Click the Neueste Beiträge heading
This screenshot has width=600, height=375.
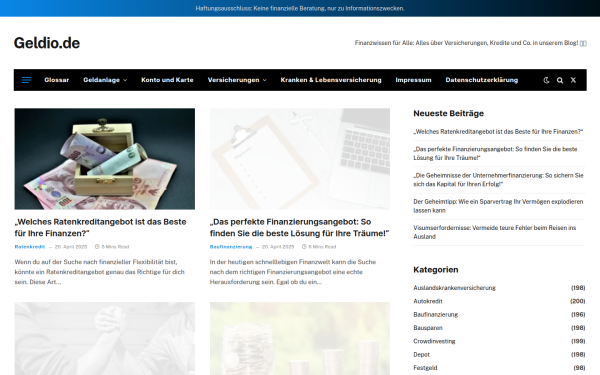(448, 113)
